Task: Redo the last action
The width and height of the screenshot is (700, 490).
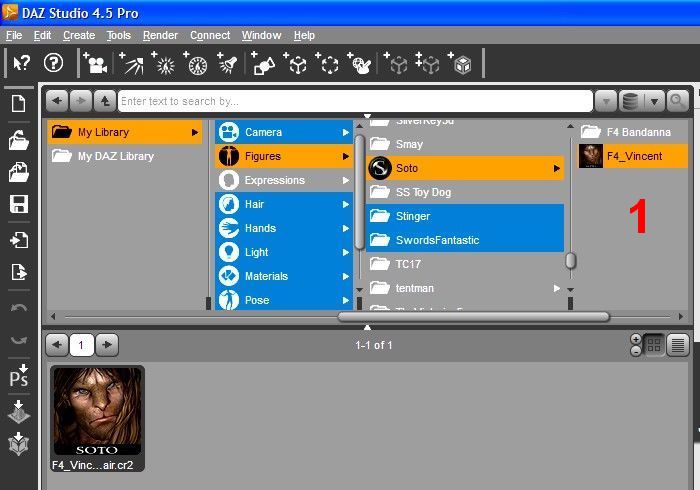Action: tap(19, 340)
